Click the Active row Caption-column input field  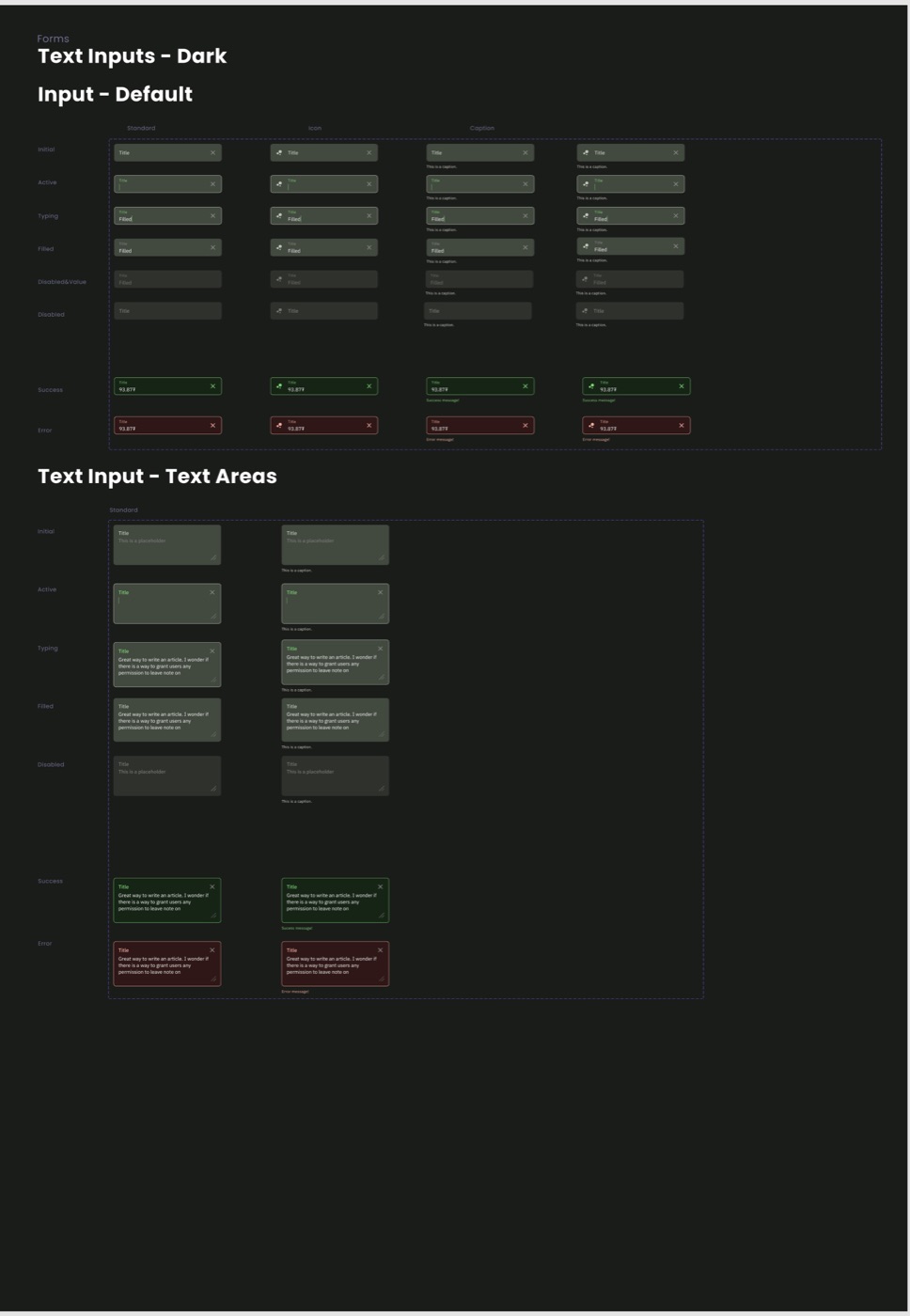[x=479, y=184]
